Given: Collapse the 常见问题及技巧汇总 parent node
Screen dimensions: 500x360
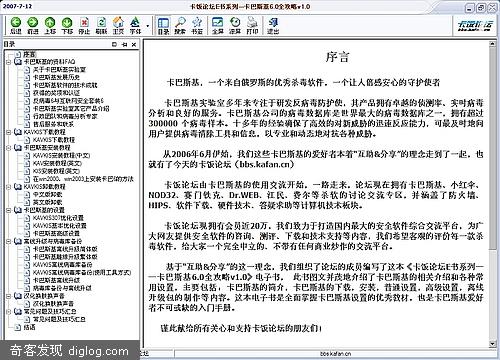Looking at the screenshot, I should click(x=9, y=312).
